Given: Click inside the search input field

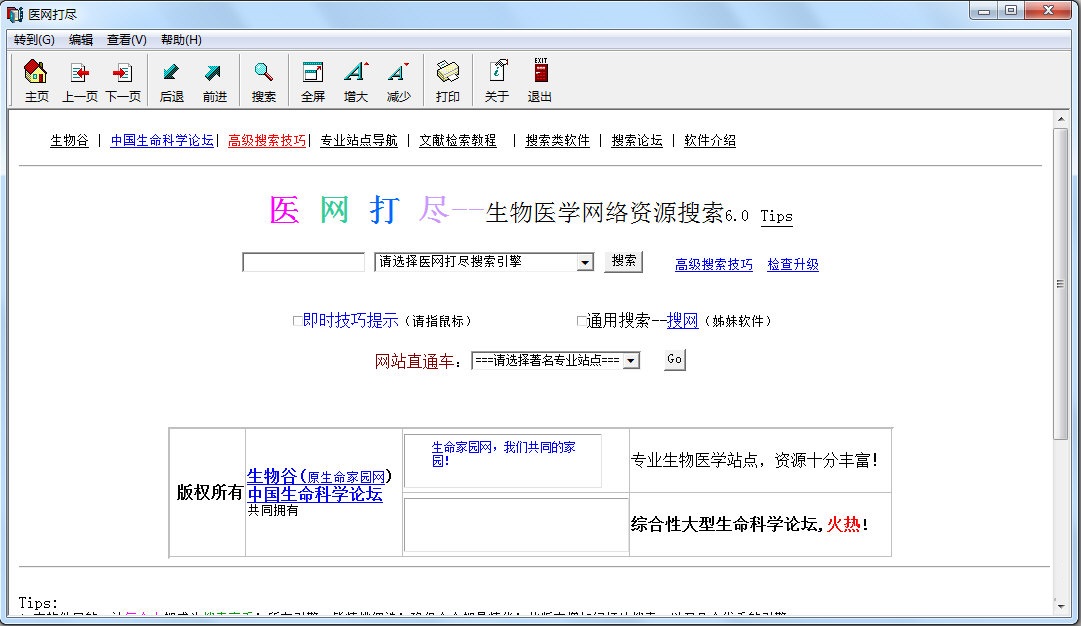Looking at the screenshot, I should coord(302,261).
